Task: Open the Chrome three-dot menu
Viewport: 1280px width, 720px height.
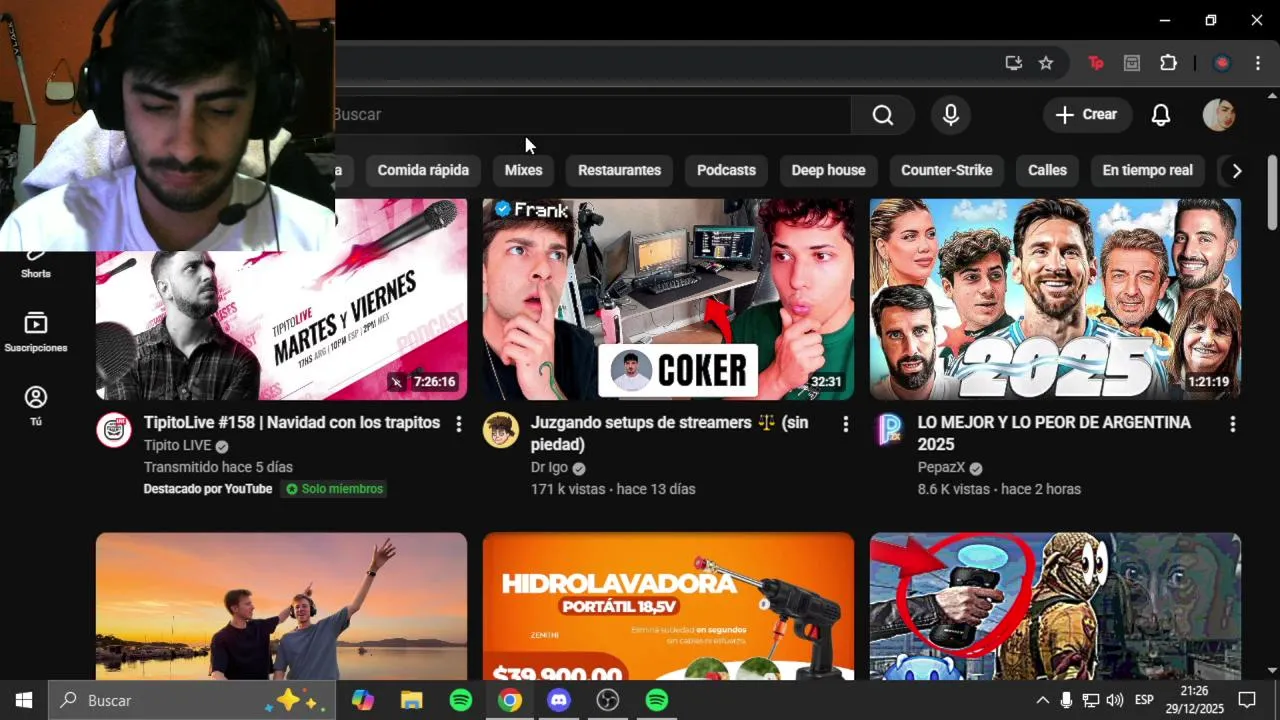Action: coord(1258,63)
